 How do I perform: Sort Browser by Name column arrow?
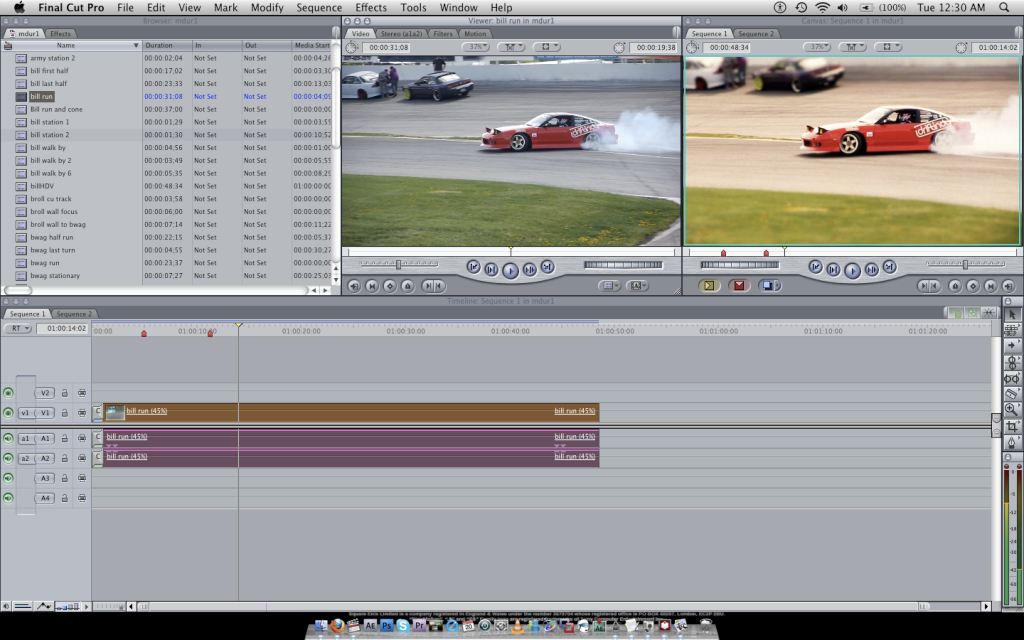point(136,46)
